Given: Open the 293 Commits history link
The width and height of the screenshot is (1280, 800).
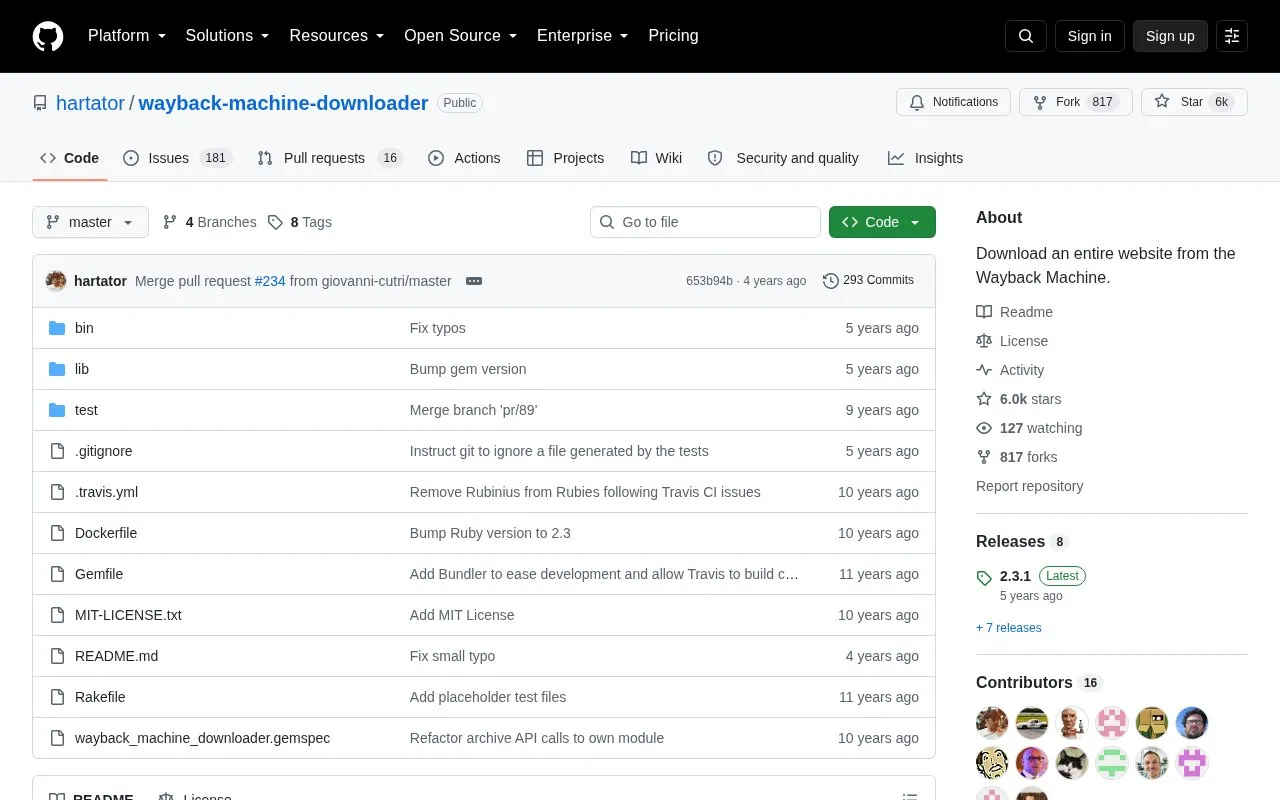Looking at the screenshot, I should click(x=868, y=280).
